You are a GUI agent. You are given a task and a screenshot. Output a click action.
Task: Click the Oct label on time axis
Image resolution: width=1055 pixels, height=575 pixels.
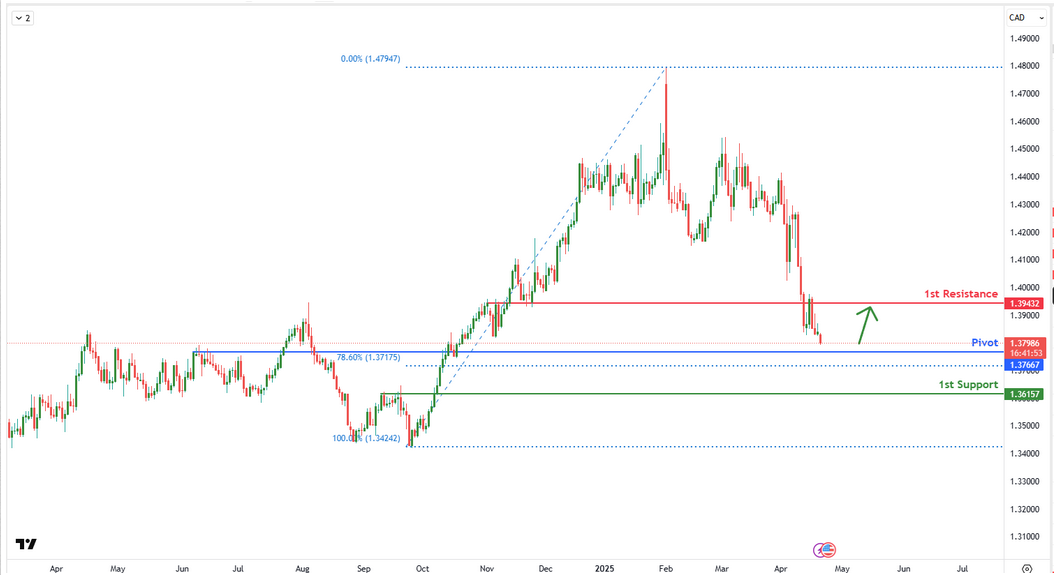423,569
